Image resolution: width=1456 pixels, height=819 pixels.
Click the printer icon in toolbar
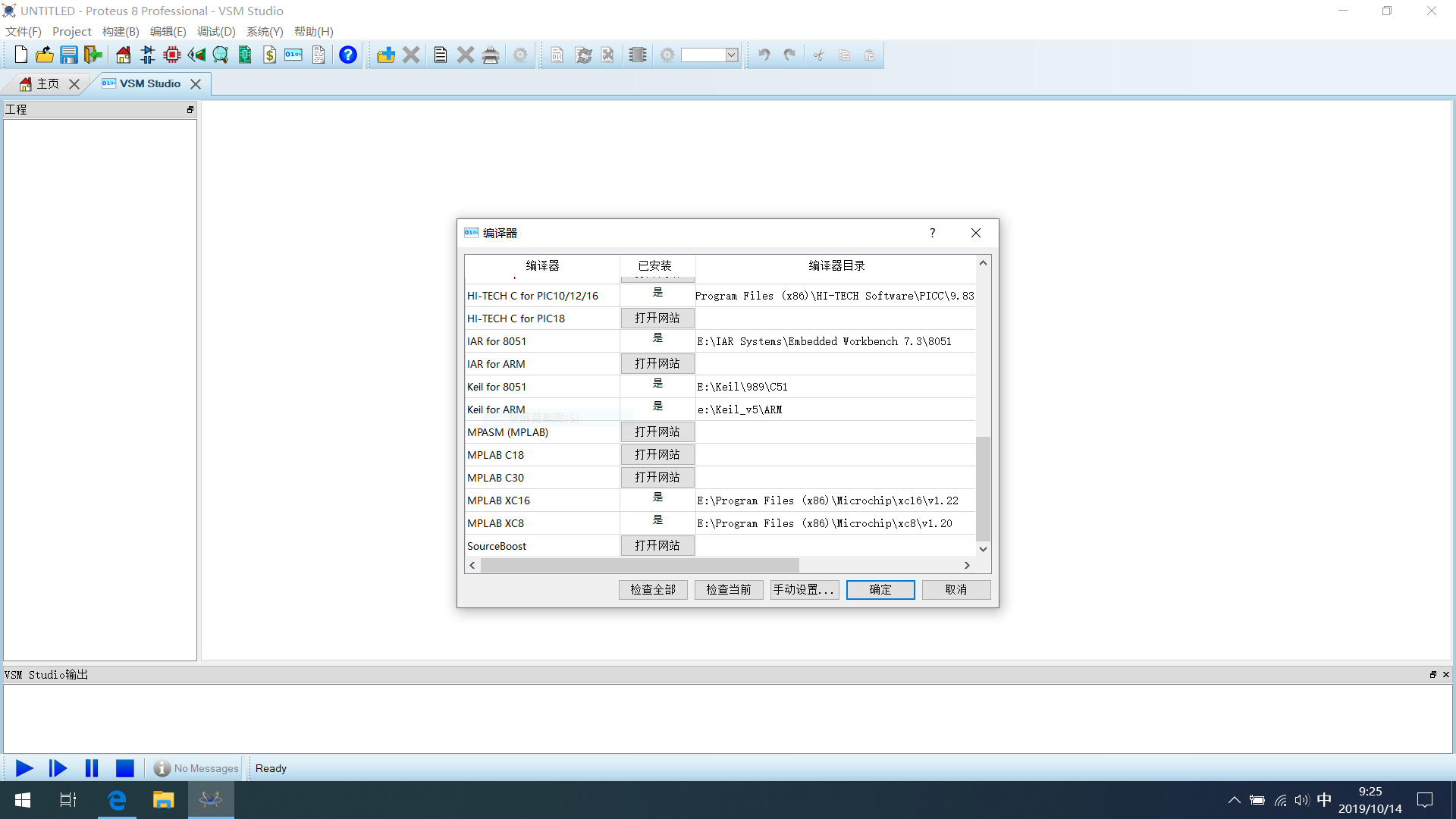click(x=491, y=55)
